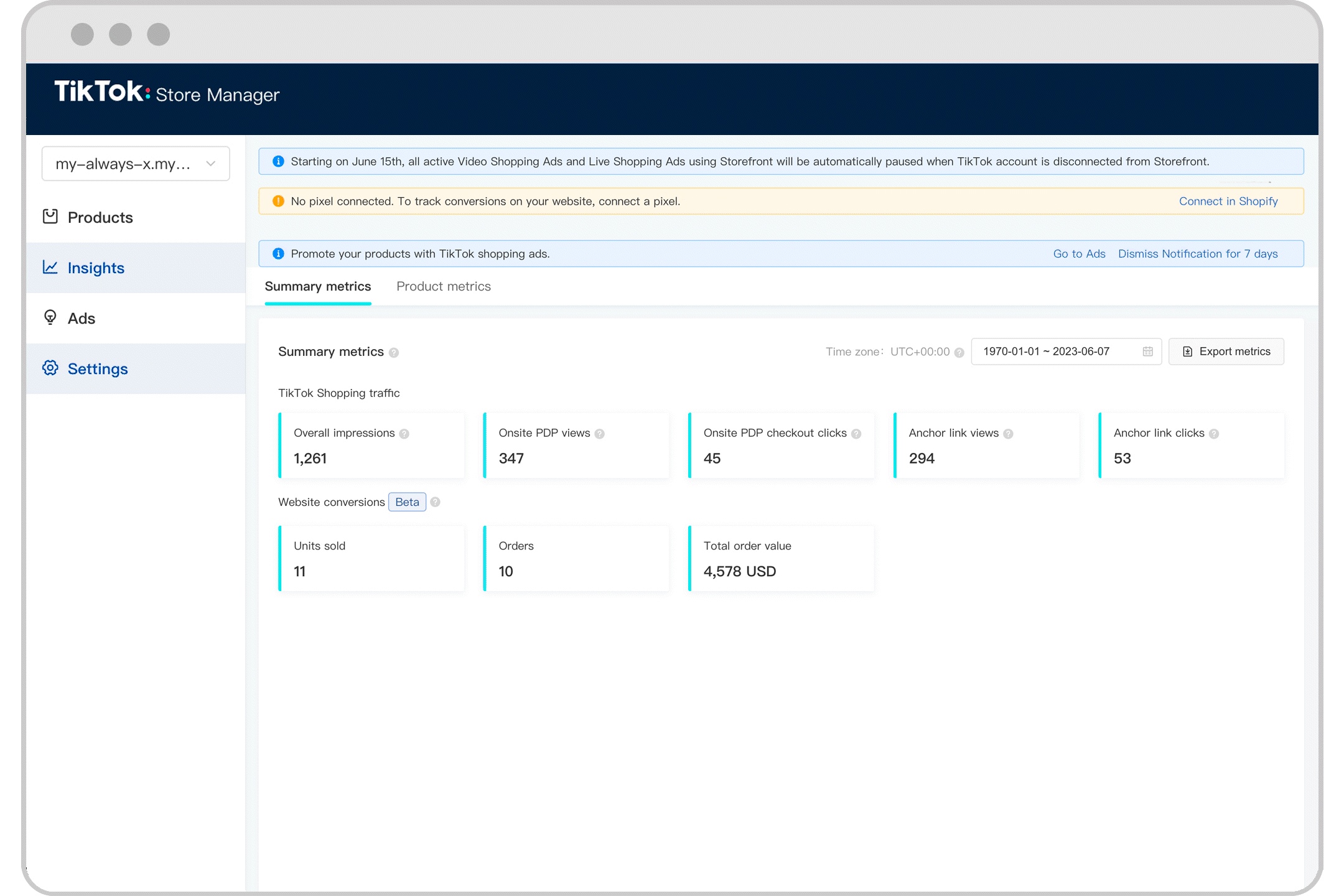1344x896 pixels.
Task: Dismiss Notification for 7 days
Action: [1198, 253]
